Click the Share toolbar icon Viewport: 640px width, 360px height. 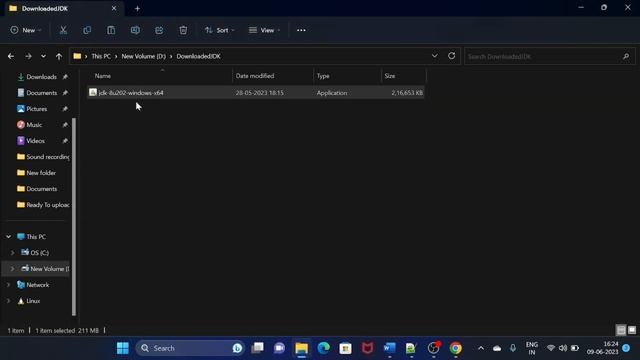pyautogui.click(x=159, y=30)
